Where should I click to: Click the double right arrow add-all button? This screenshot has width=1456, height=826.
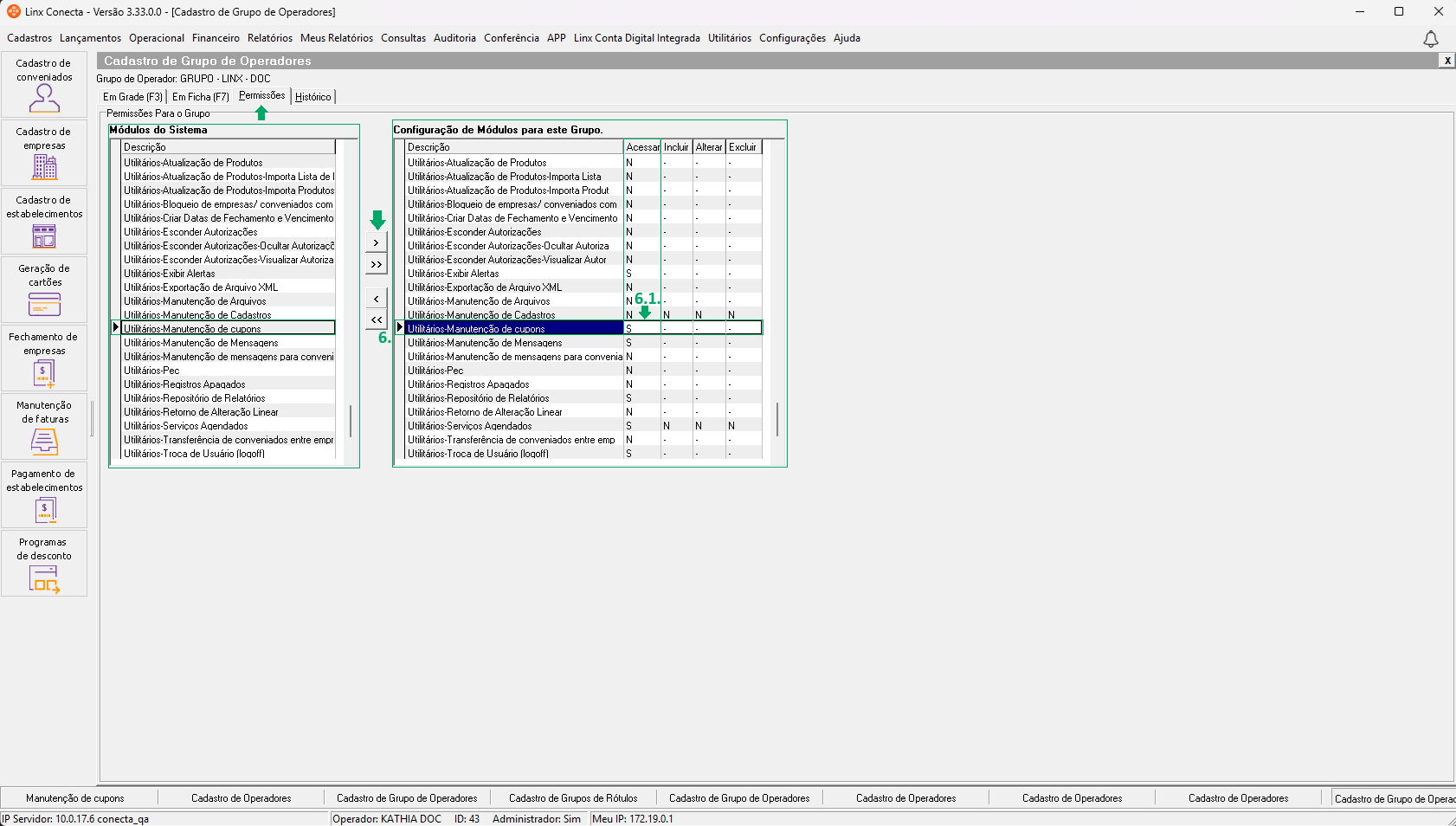pos(376,264)
